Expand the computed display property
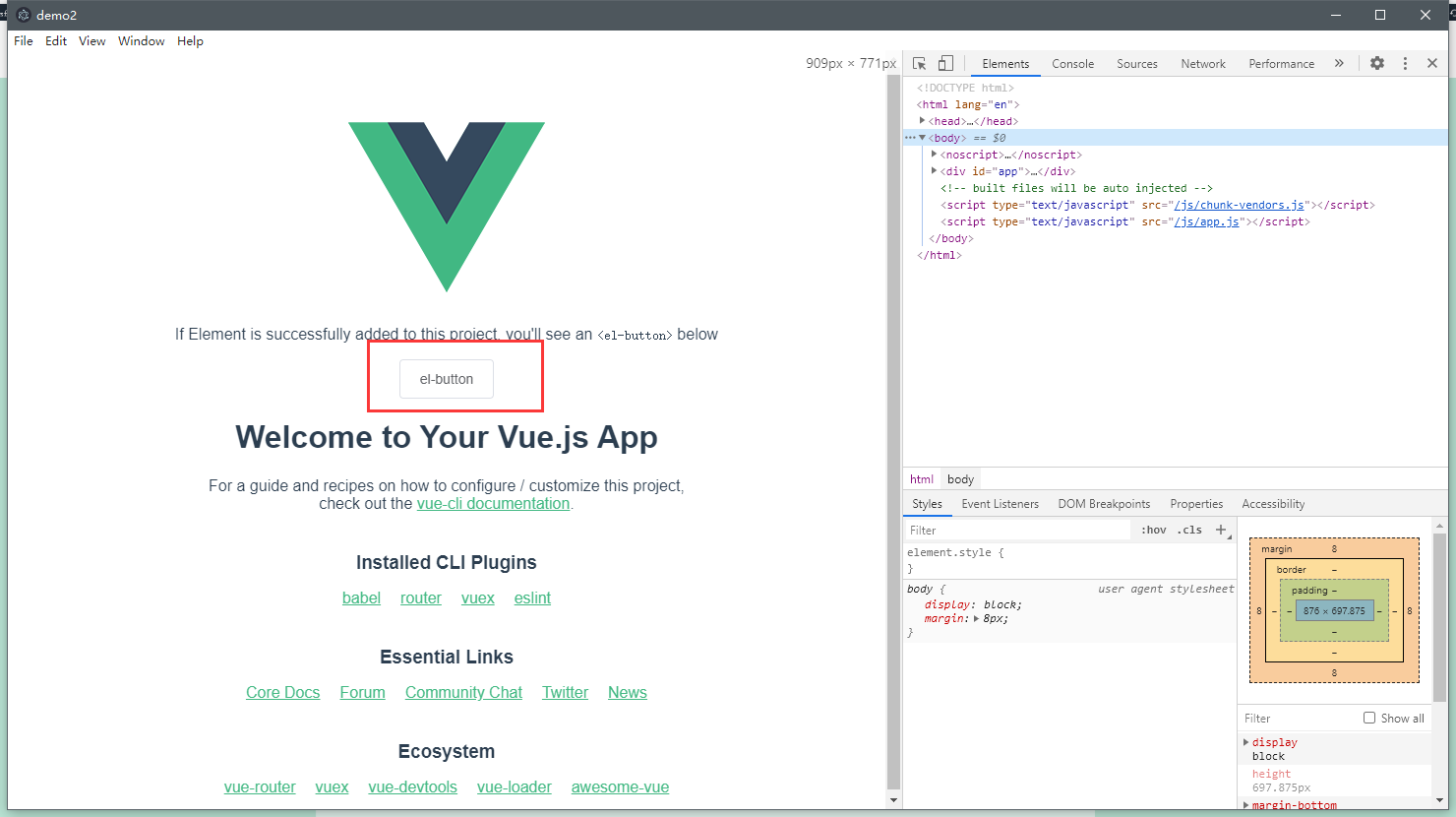Viewport: 1456px width, 817px height. [1246, 742]
